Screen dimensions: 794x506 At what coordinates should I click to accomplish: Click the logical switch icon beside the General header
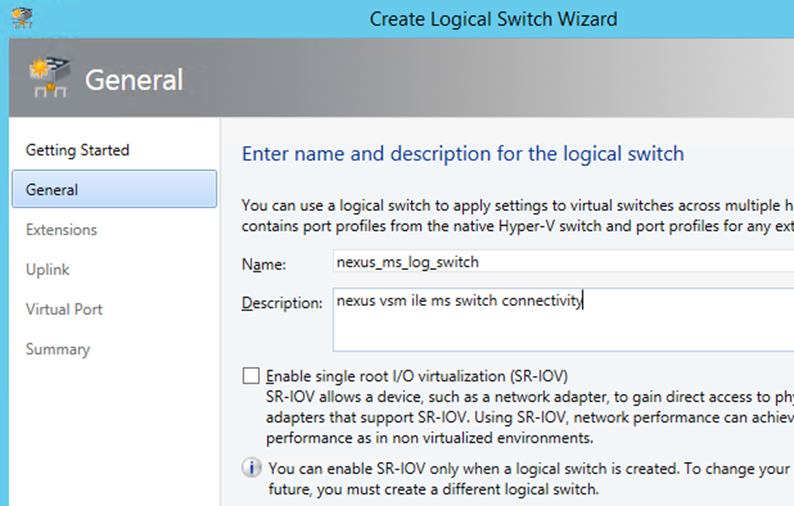tap(49, 77)
